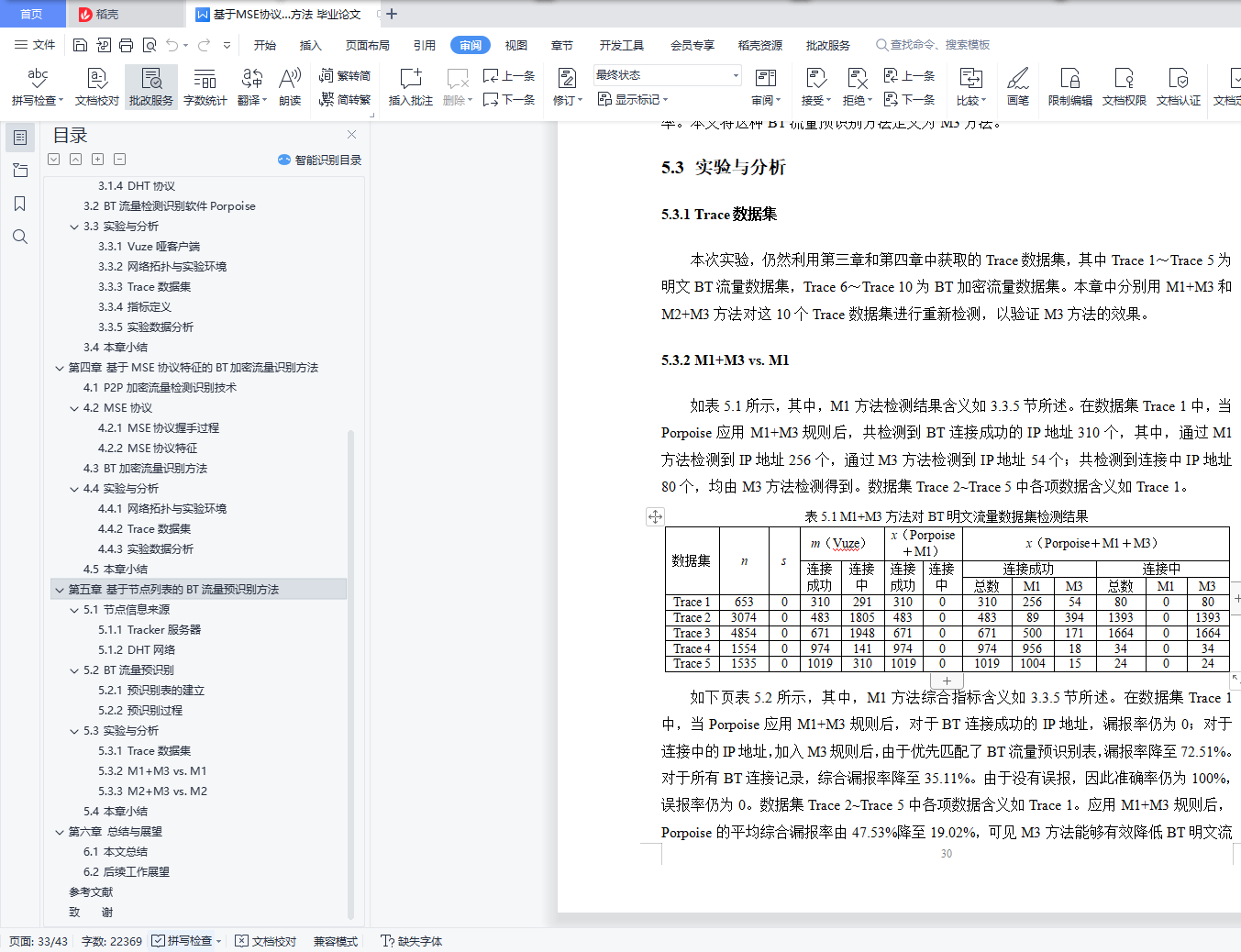Image resolution: width=1241 pixels, height=952 pixels.
Task: Click the highlighted 批改服务 ribbon button
Action: click(x=150, y=87)
